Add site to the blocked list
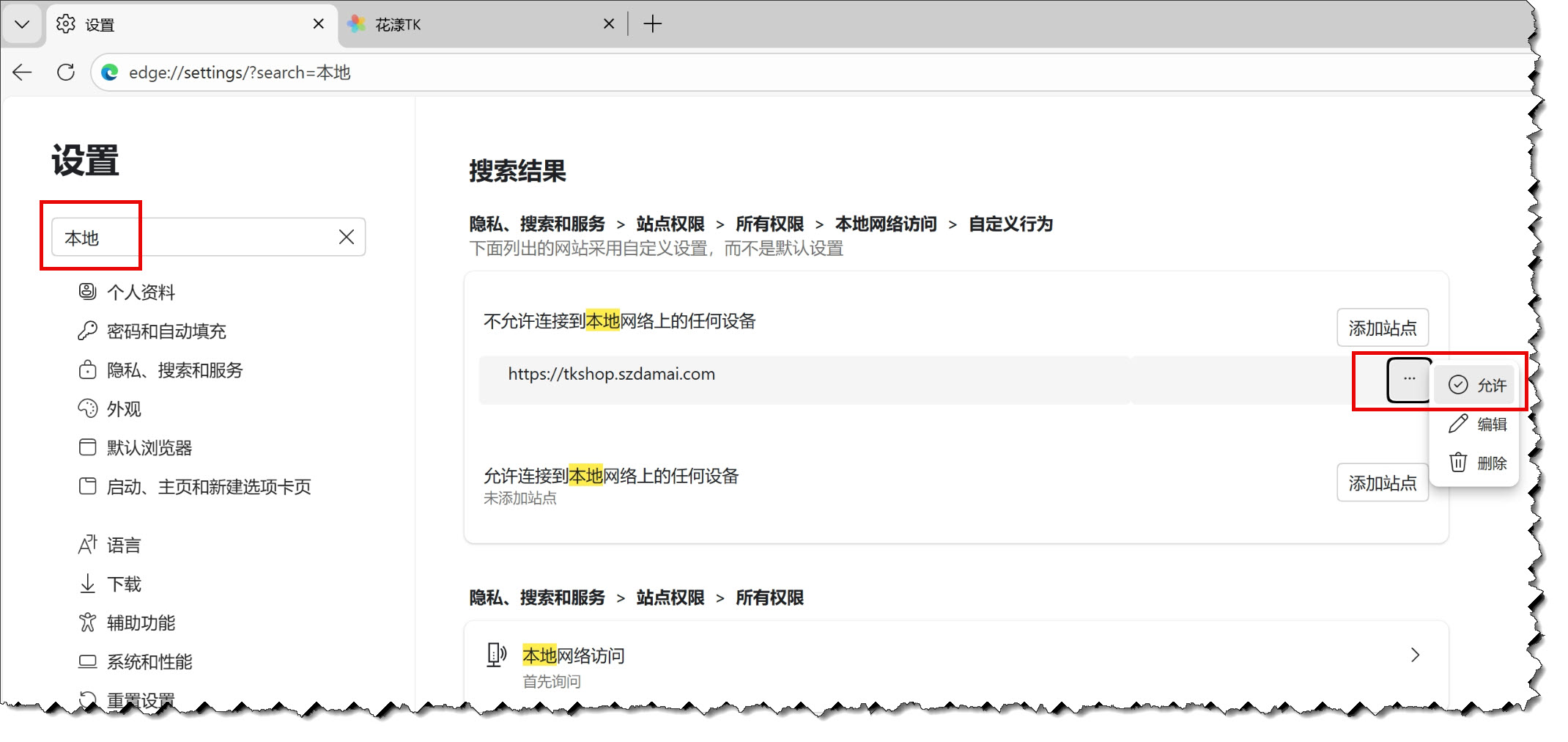 click(x=1382, y=328)
